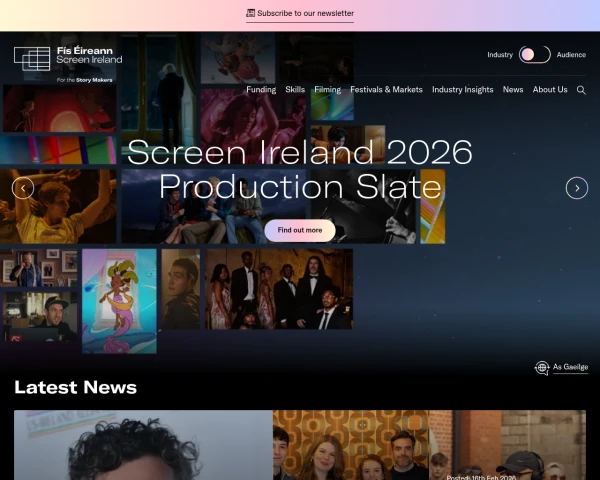Screen dimensions: 600x480
Task: Open the curly-haired man news image
Action: (143, 445)
